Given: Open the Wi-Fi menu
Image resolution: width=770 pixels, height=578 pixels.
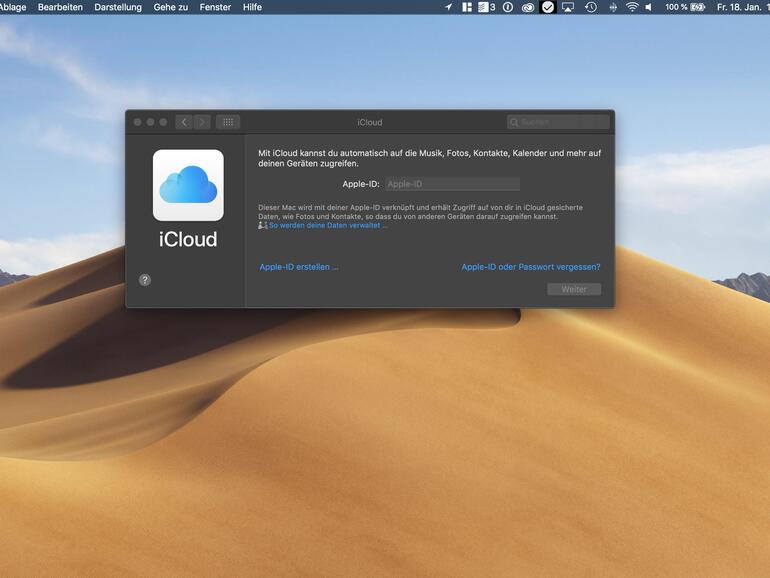Looking at the screenshot, I should pyautogui.click(x=632, y=7).
